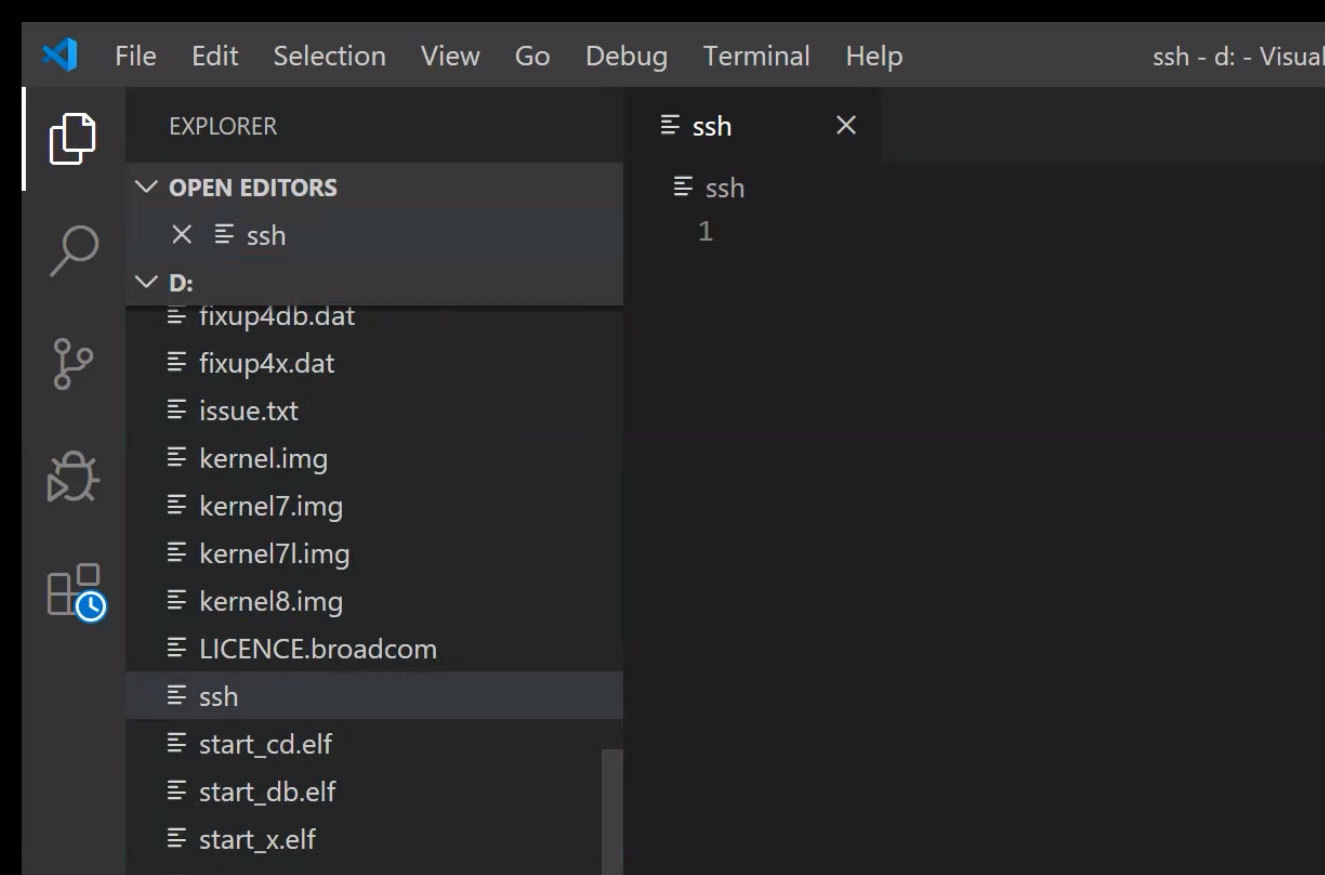Open the Debug menu

[626, 56]
